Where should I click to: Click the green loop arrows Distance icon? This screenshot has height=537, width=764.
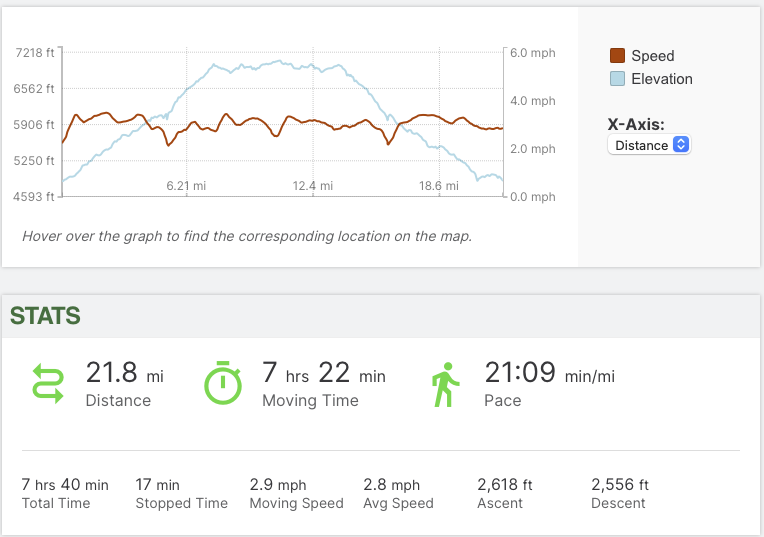(49, 385)
